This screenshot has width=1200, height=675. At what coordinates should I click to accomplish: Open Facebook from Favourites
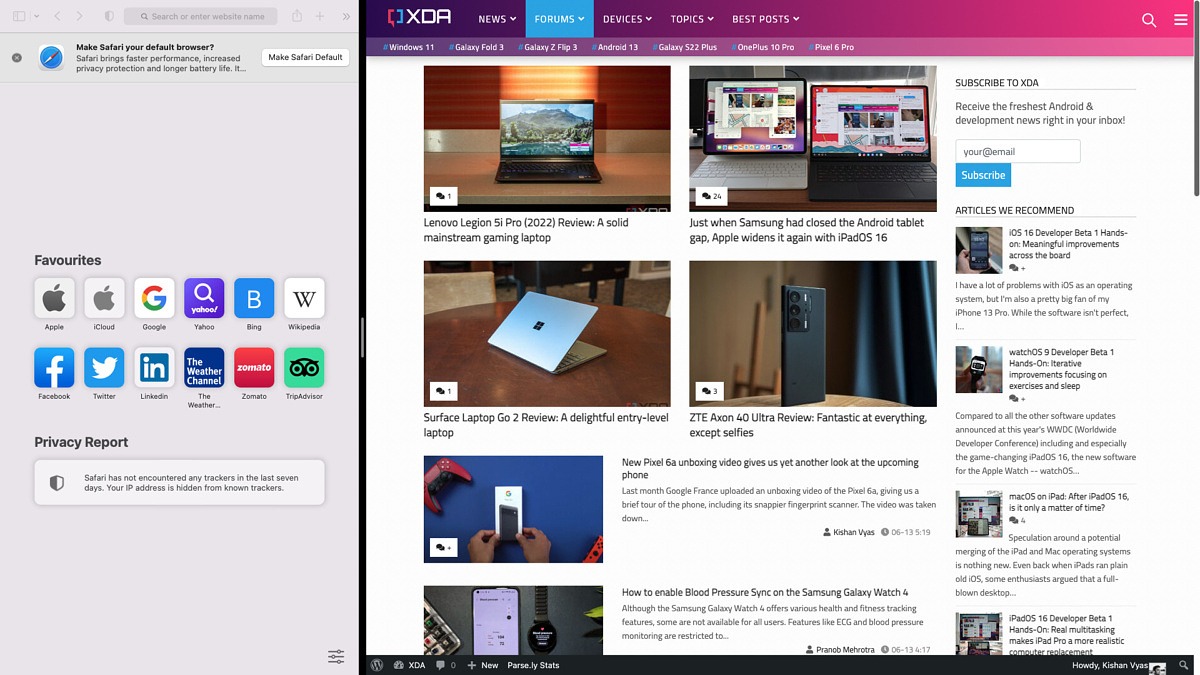coord(54,368)
